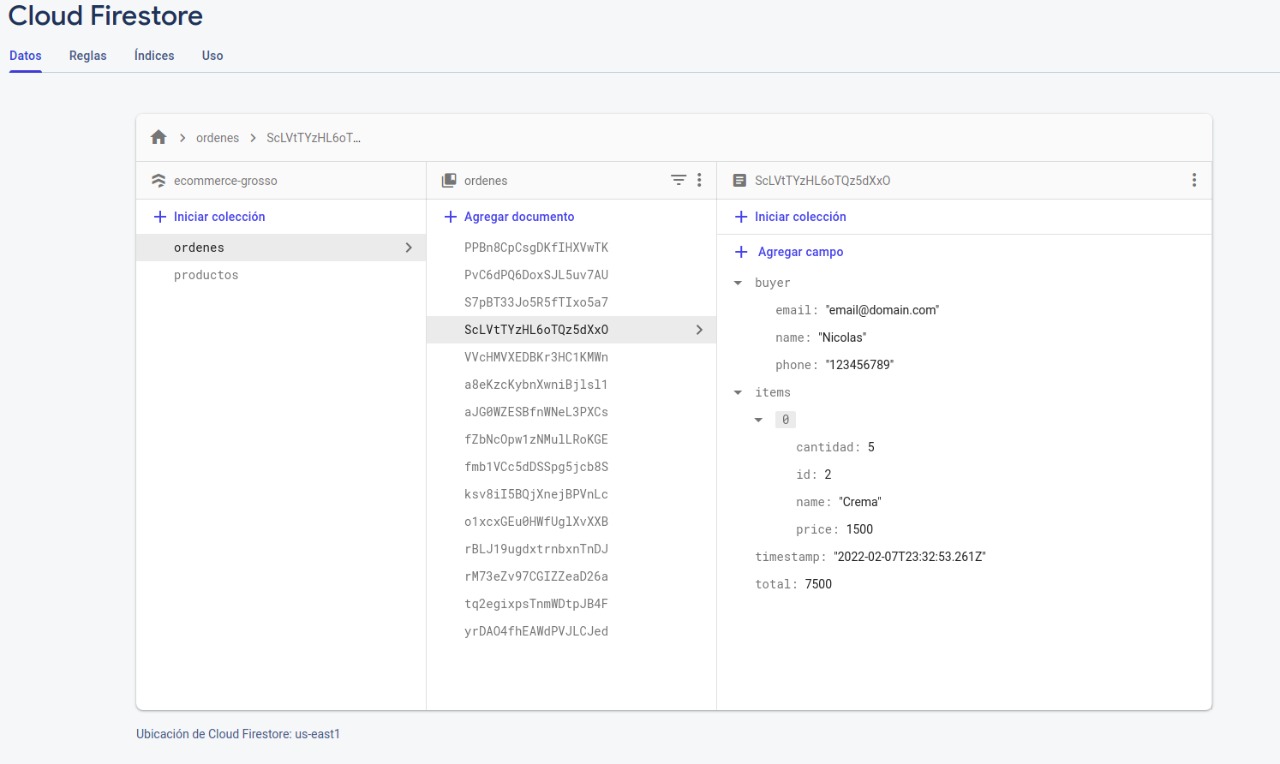The height and width of the screenshot is (764, 1280).
Task: Go to the home root breadcrumb icon
Action: coord(158,137)
